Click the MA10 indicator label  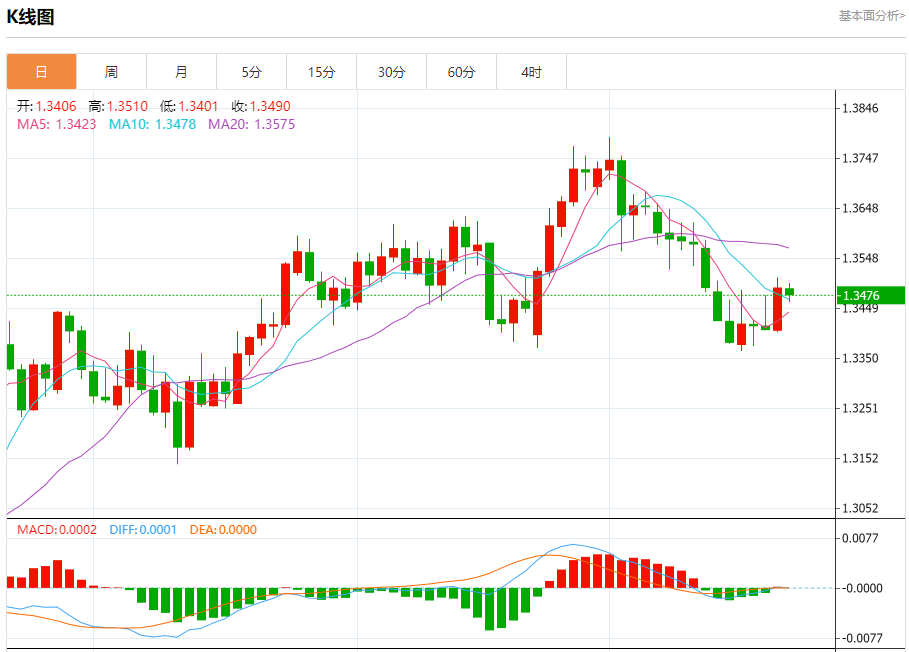click(x=152, y=124)
